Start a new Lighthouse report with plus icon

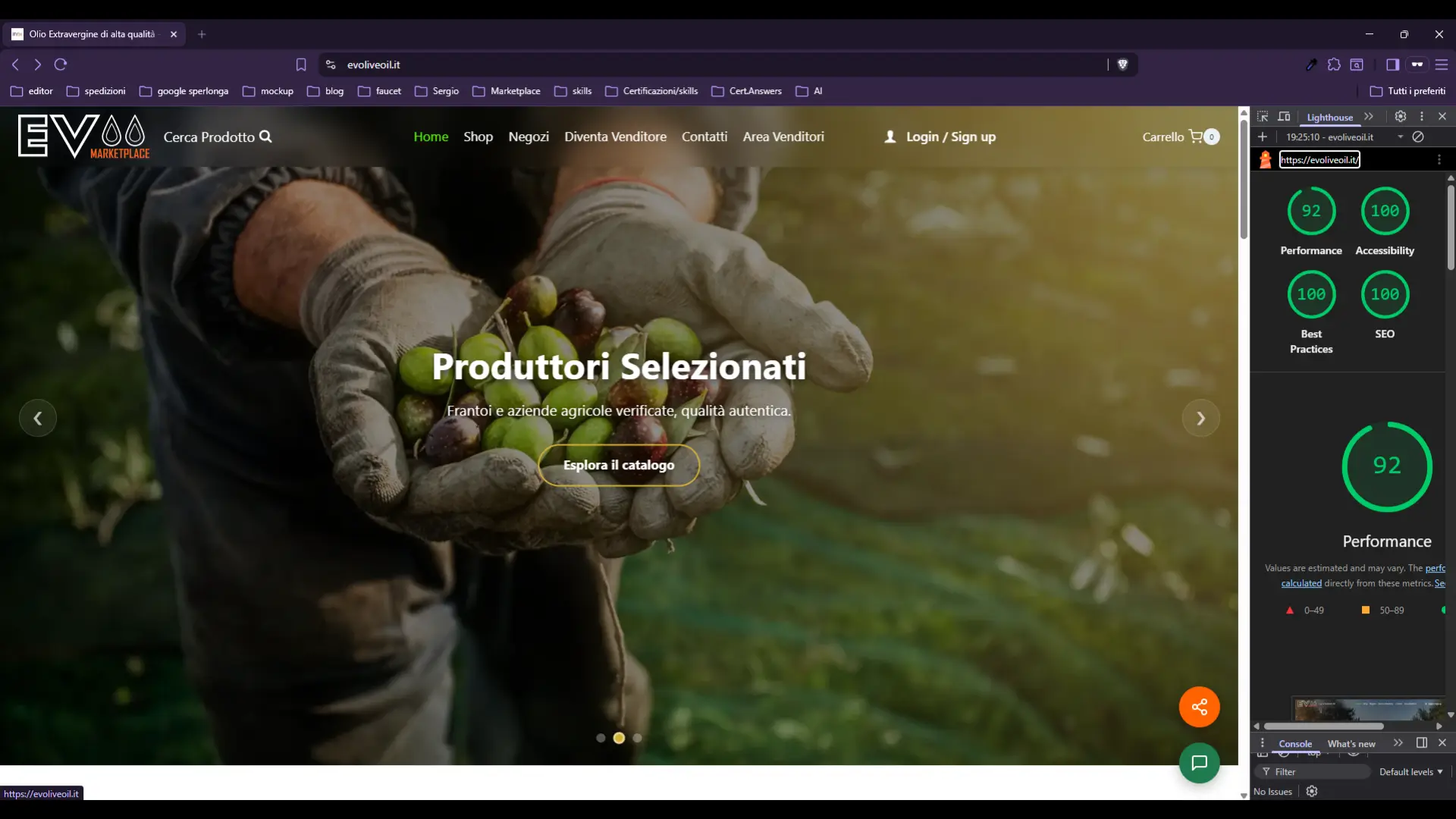click(1263, 137)
